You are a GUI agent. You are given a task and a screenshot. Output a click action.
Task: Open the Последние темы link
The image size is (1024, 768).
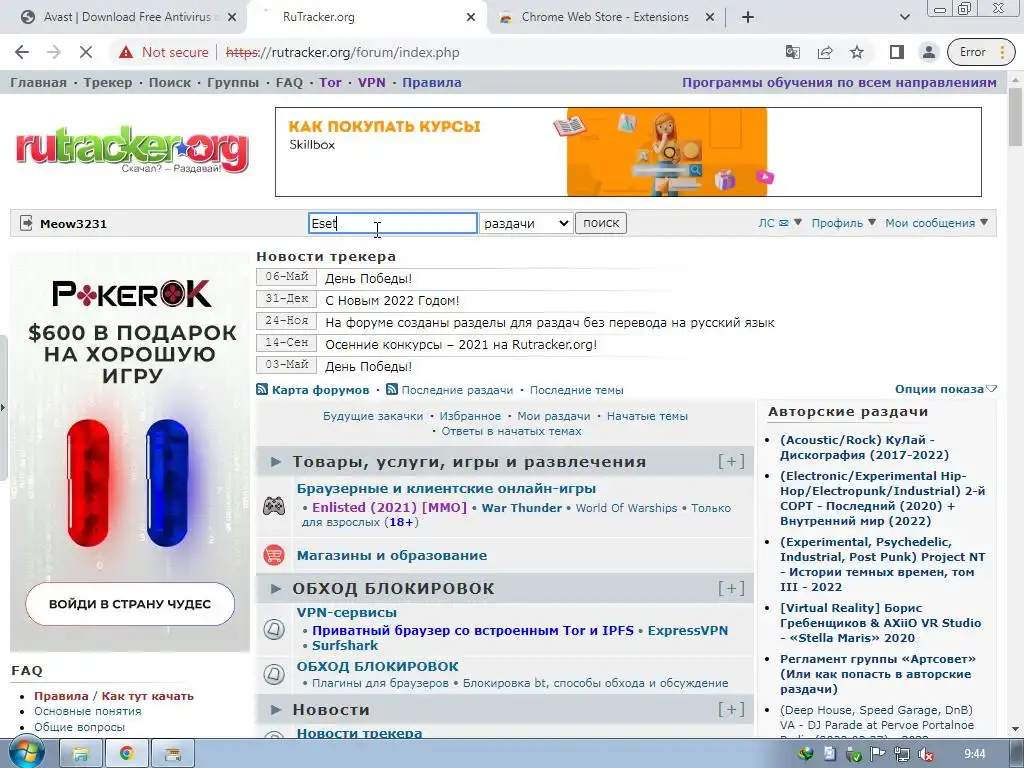click(x=577, y=390)
